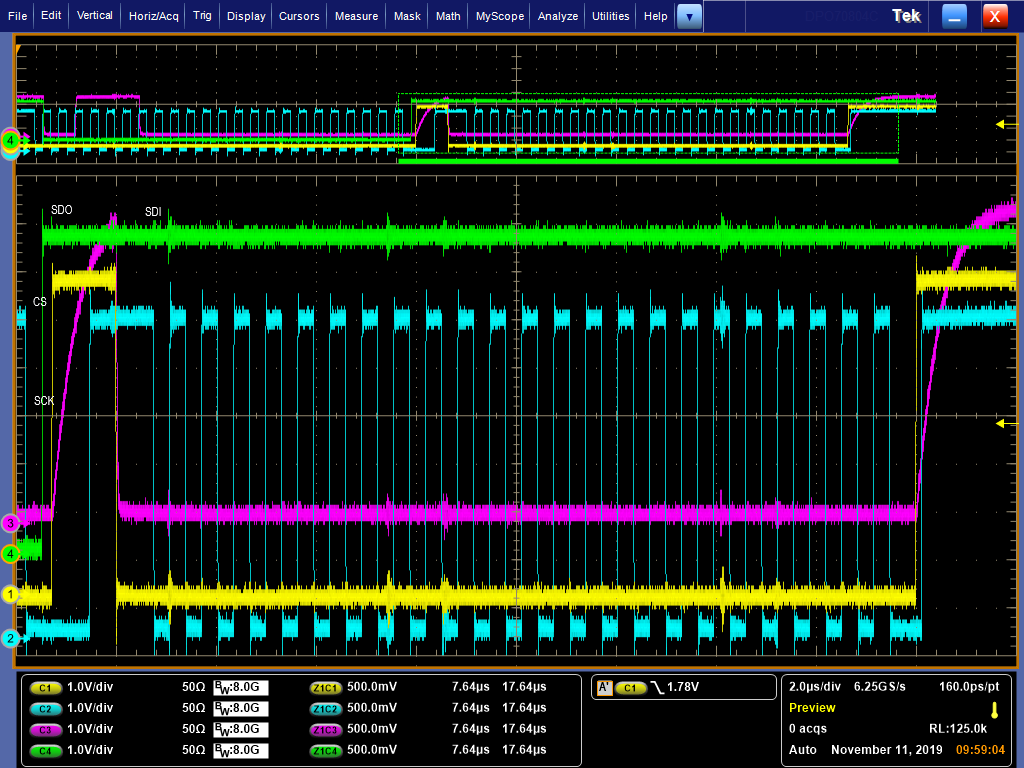Image resolution: width=1024 pixels, height=768 pixels.
Task: Click the magenta C3 channel badge
Action: pos(44,729)
